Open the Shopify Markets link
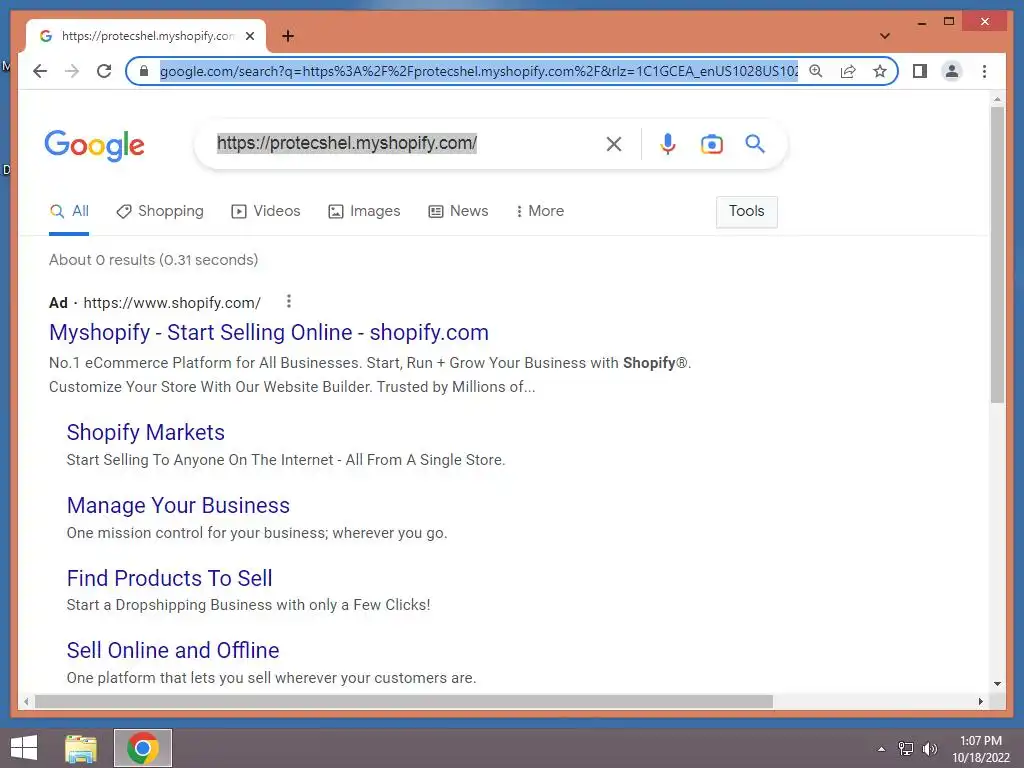1024x768 pixels. [x=146, y=432]
